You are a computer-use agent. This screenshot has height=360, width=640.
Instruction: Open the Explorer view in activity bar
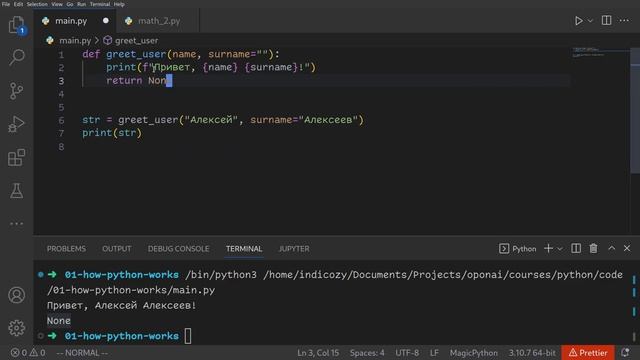[16, 25]
